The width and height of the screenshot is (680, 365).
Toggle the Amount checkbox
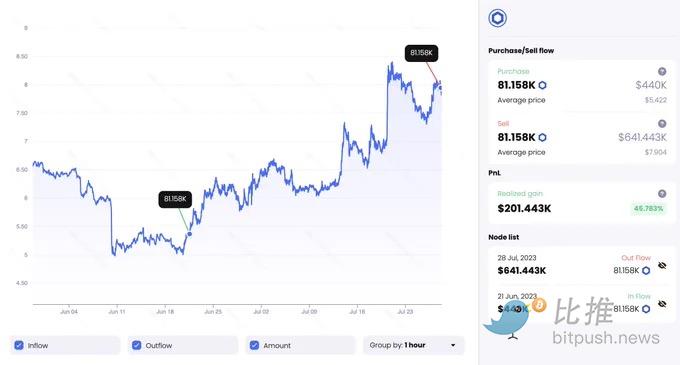pos(255,345)
